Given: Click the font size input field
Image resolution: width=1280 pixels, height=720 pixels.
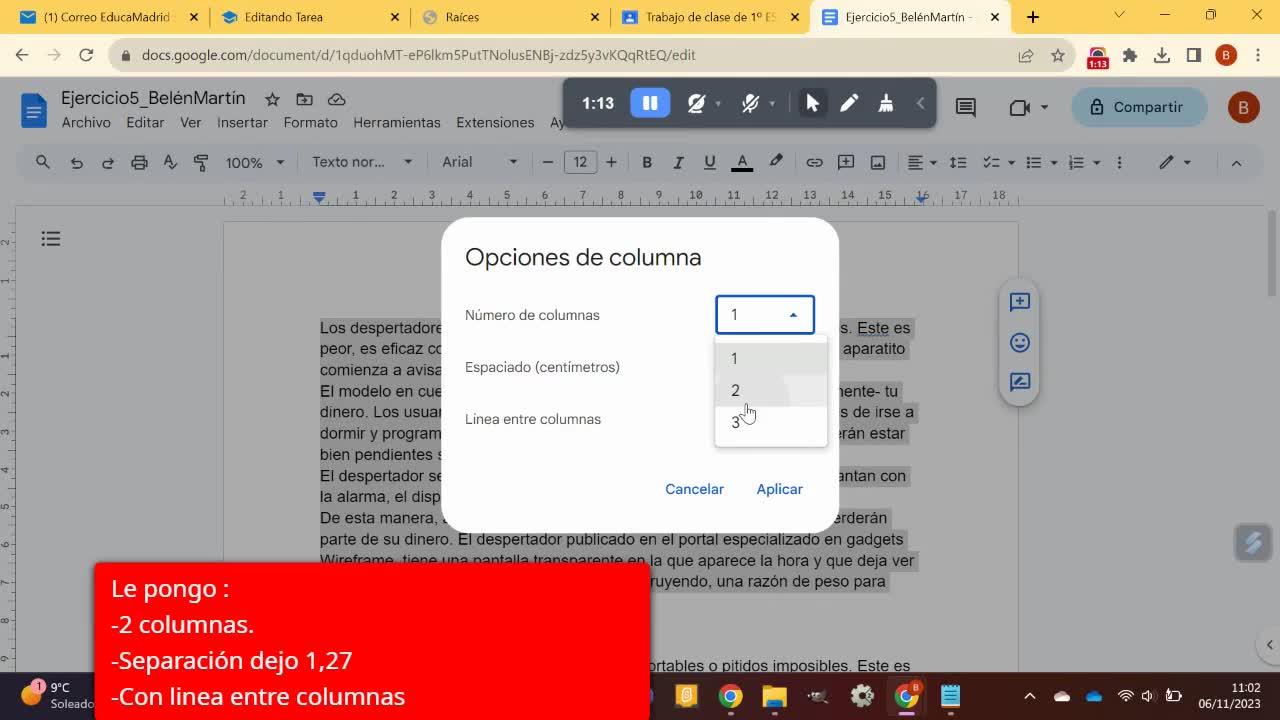Looking at the screenshot, I should [580, 162].
